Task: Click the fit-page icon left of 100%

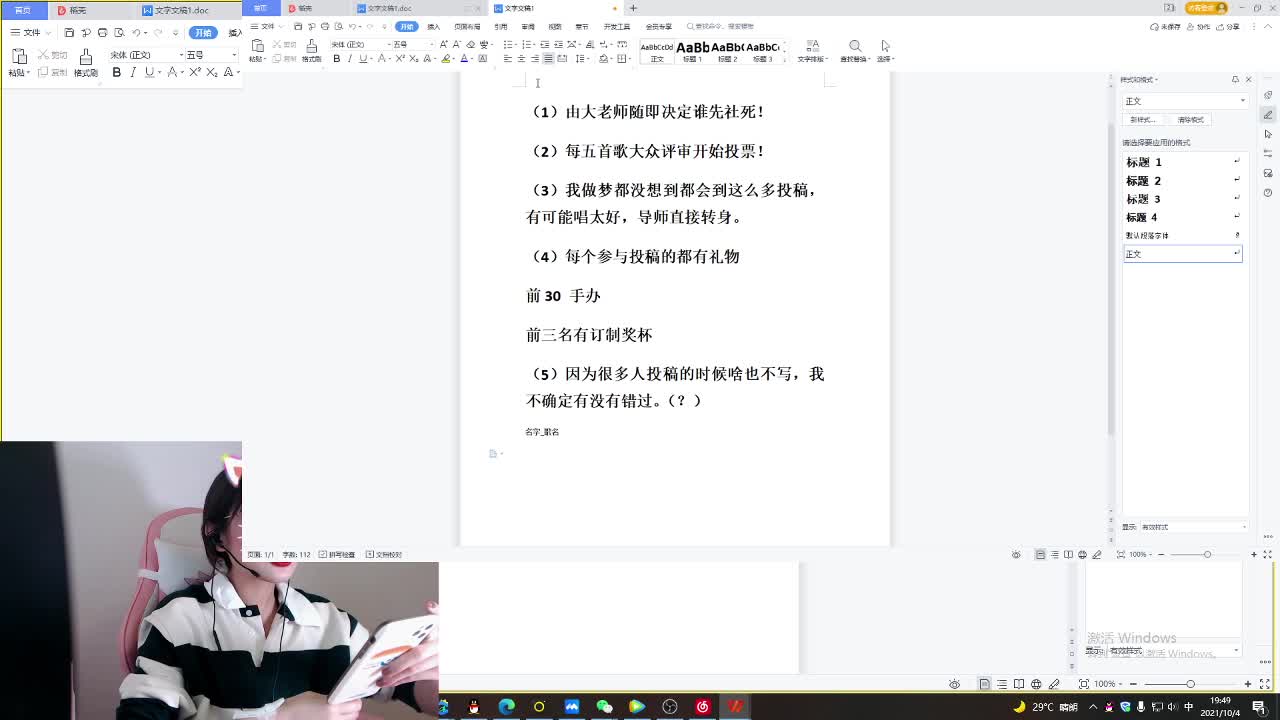Action: (x=1083, y=684)
